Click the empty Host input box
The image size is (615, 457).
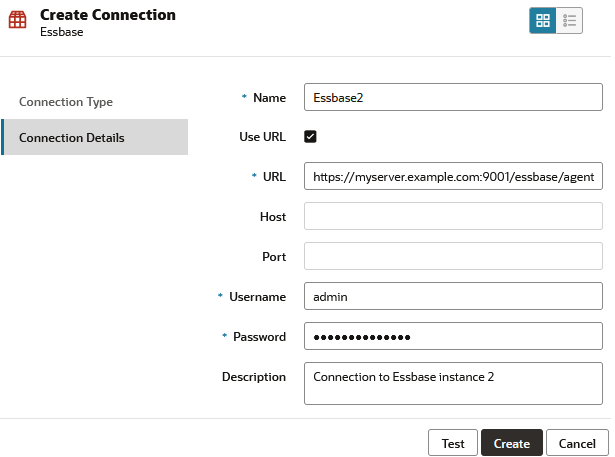(453, 217)
